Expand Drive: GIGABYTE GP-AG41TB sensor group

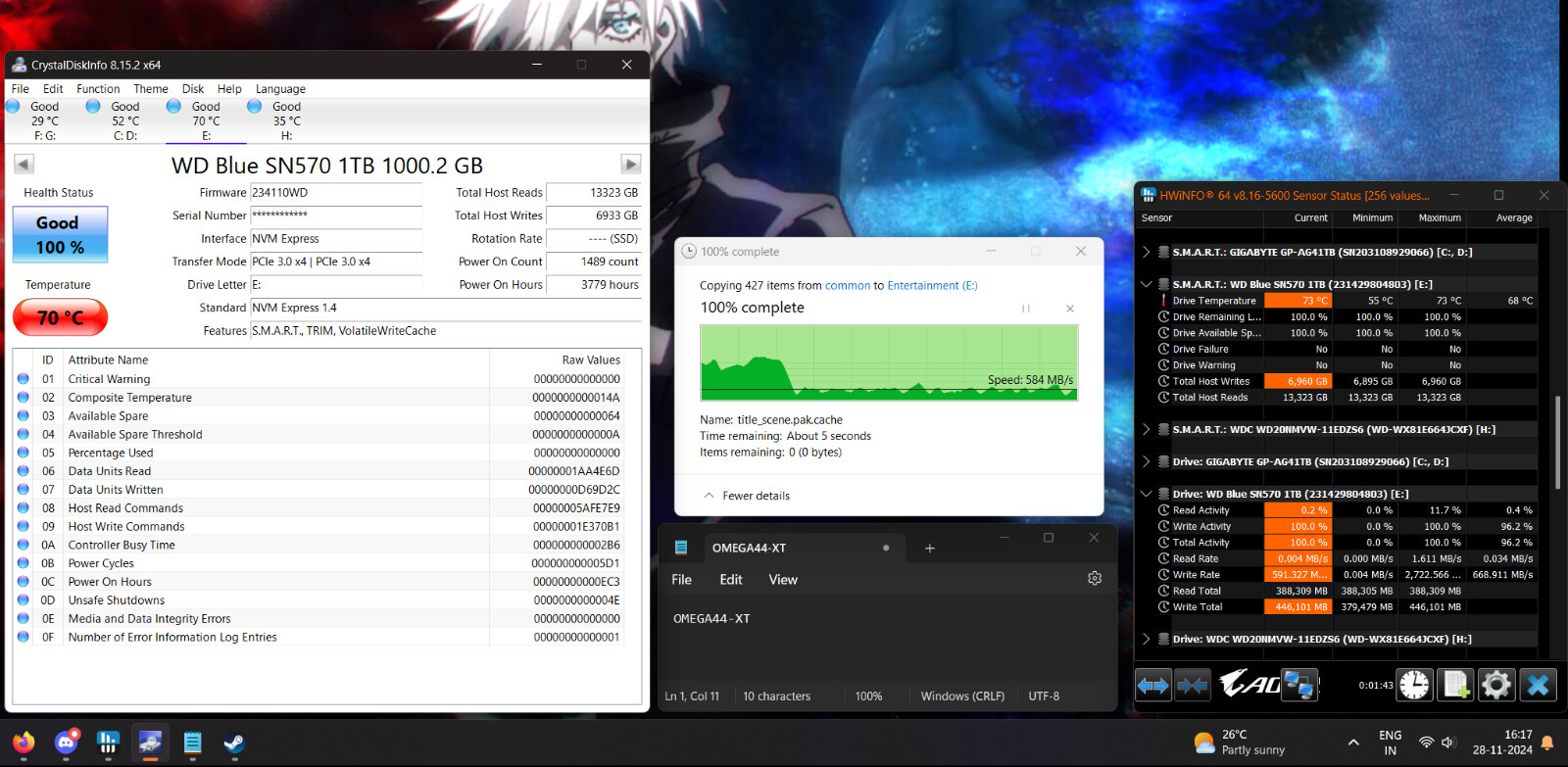1146,462
